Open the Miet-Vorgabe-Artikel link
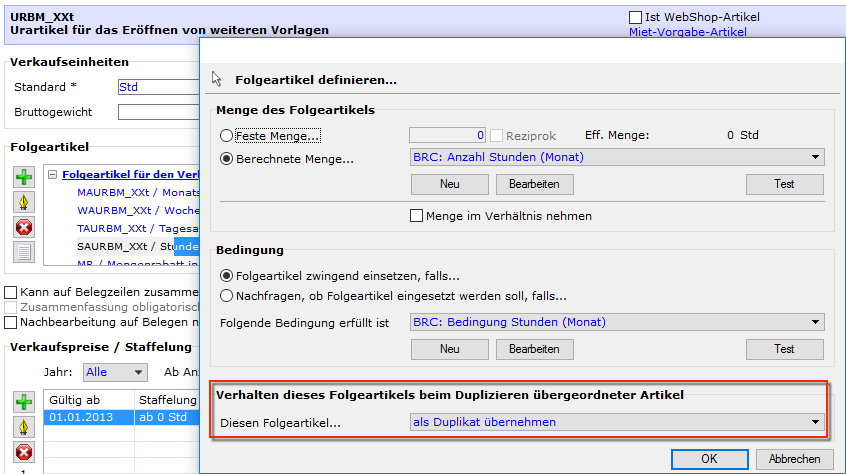The width and height of the screenshot is (846, 474). (x=687, y=32)
